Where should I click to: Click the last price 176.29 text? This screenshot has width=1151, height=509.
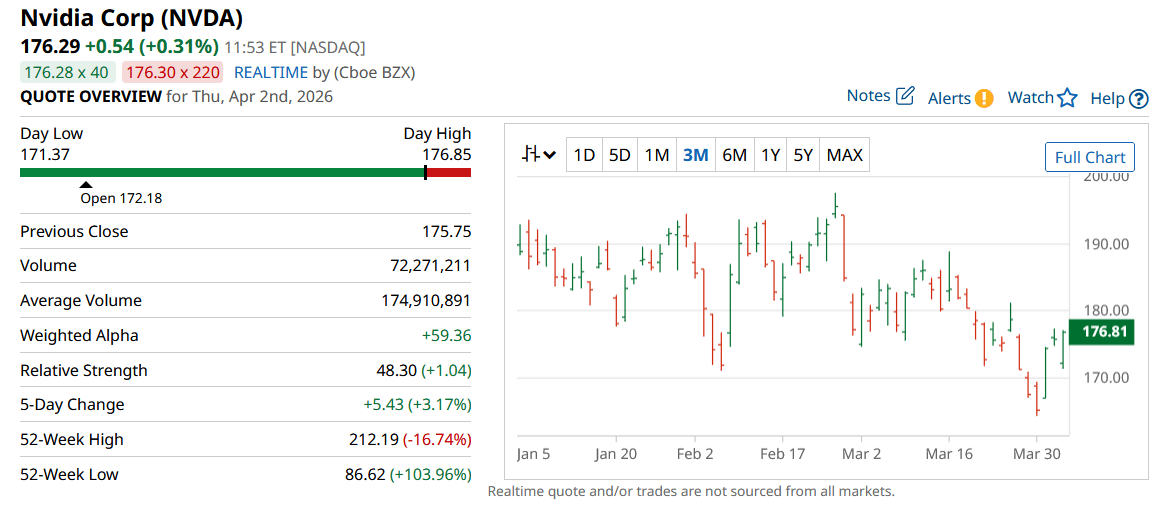[50, 46]
